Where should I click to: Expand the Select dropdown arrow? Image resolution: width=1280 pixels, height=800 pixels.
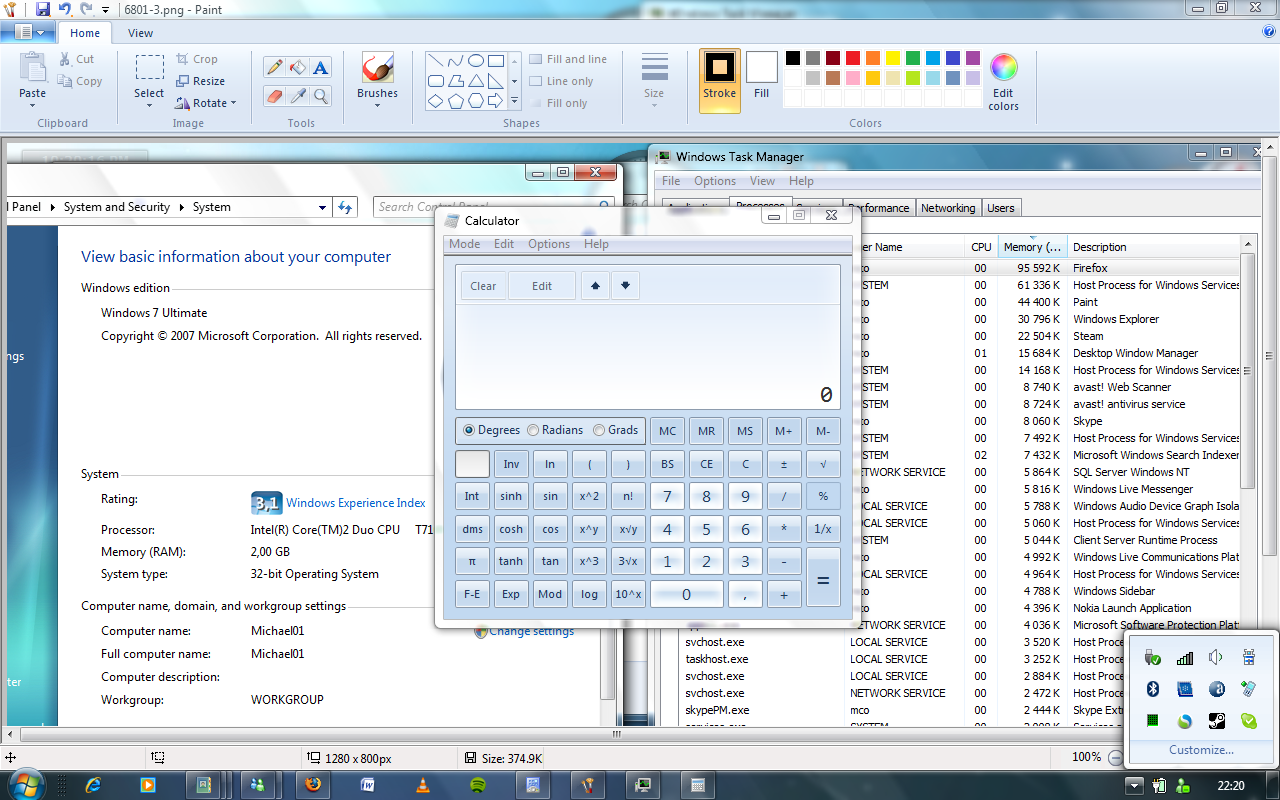point(149,104)
